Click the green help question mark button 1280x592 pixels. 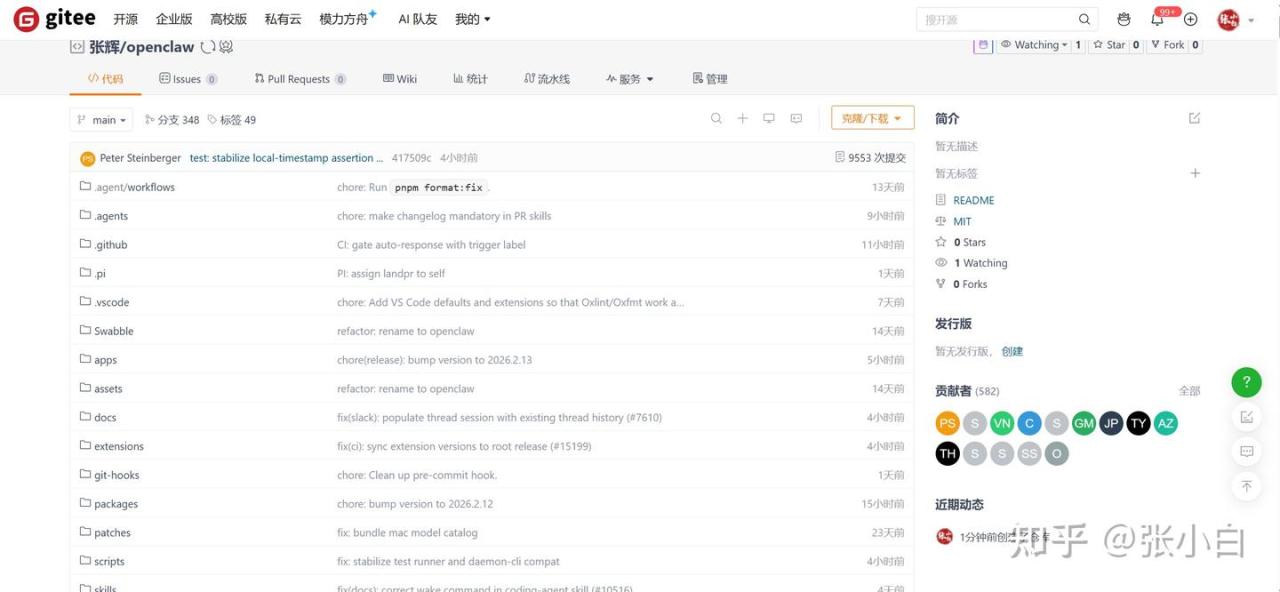pyautogui.click(x=1246, y=382)
